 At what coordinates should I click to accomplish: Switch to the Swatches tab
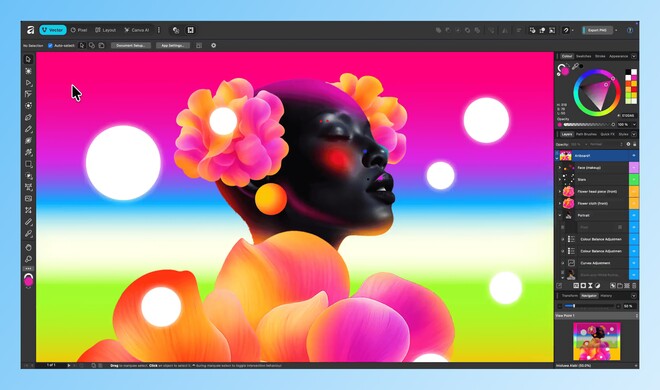coord(583,56)
